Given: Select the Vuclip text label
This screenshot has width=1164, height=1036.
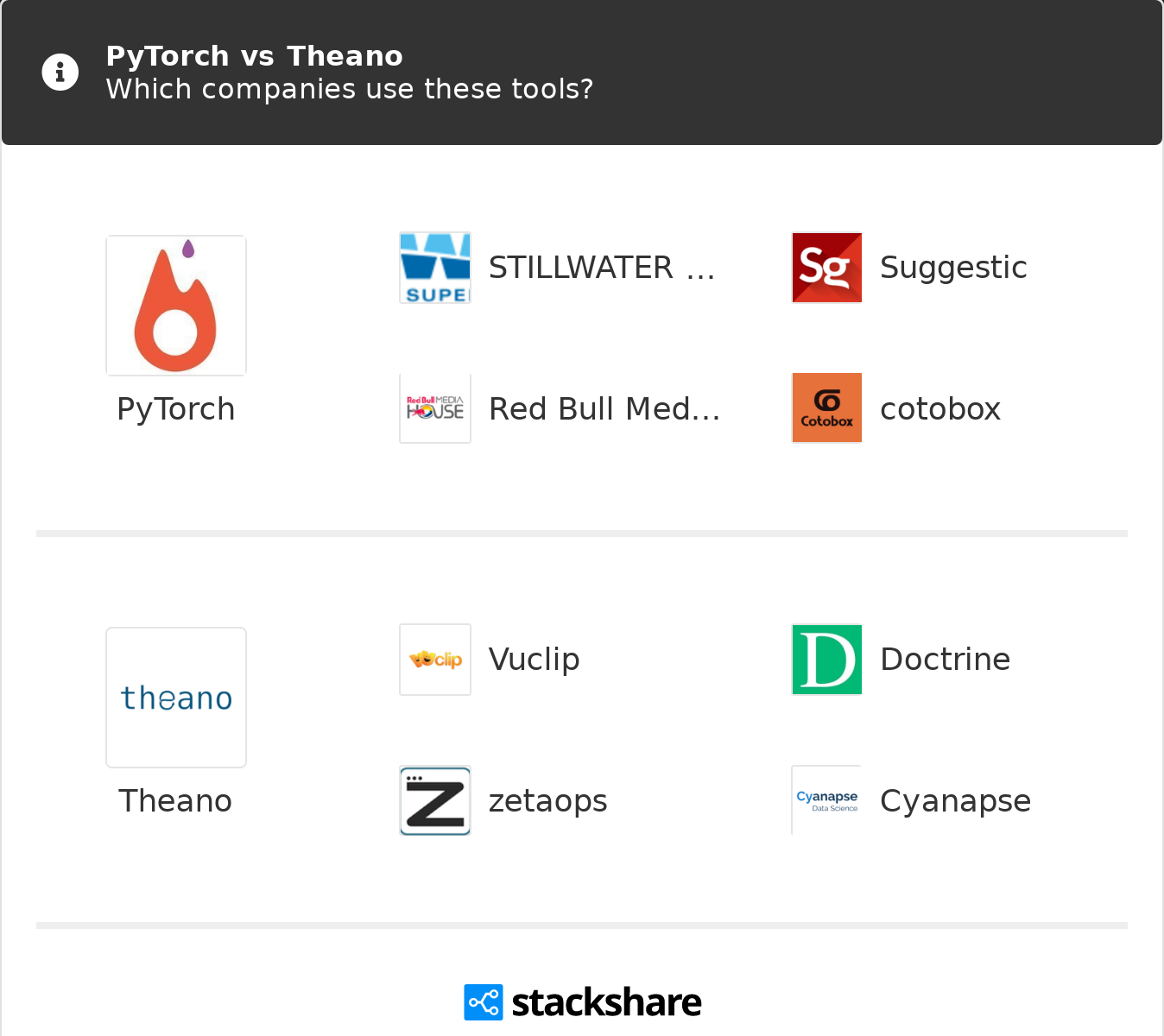Looking at the screenshot, I should coord(535,660).
